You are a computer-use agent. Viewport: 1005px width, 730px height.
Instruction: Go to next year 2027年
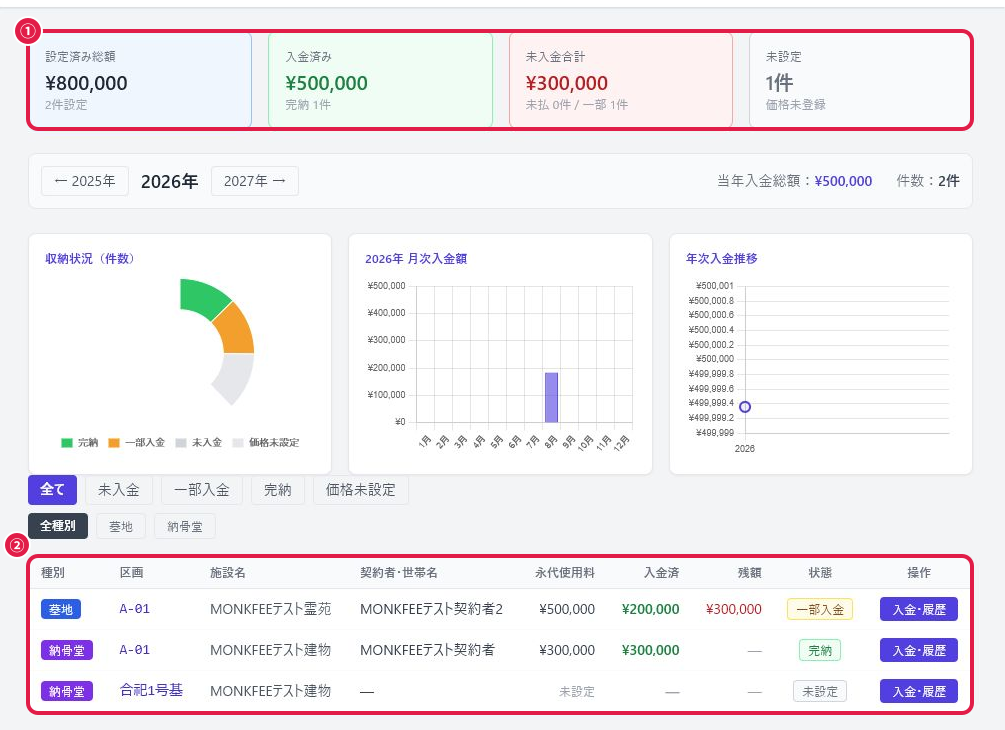pyautogui.click(x=254, y=181)
